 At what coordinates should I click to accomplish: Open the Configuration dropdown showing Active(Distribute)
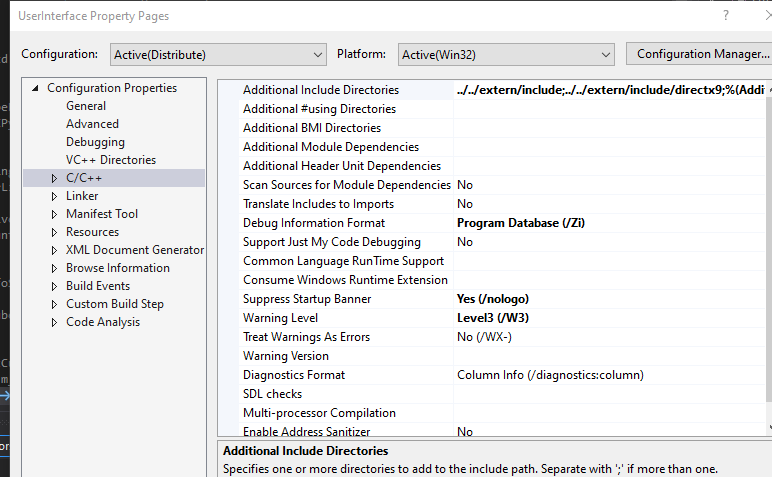218,55
